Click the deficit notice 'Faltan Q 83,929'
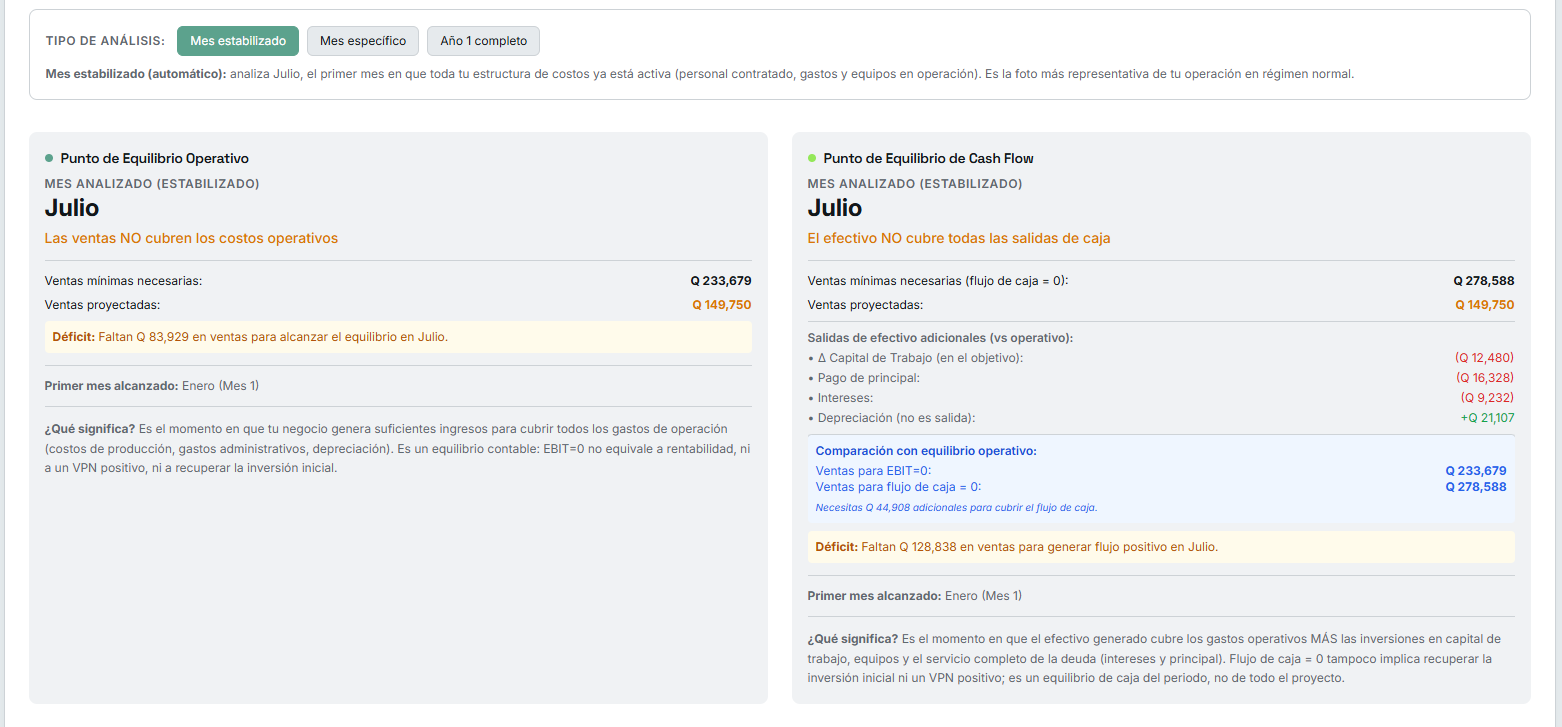The width and height of the screenshot is (1562, 727). (x=398, y=337)
